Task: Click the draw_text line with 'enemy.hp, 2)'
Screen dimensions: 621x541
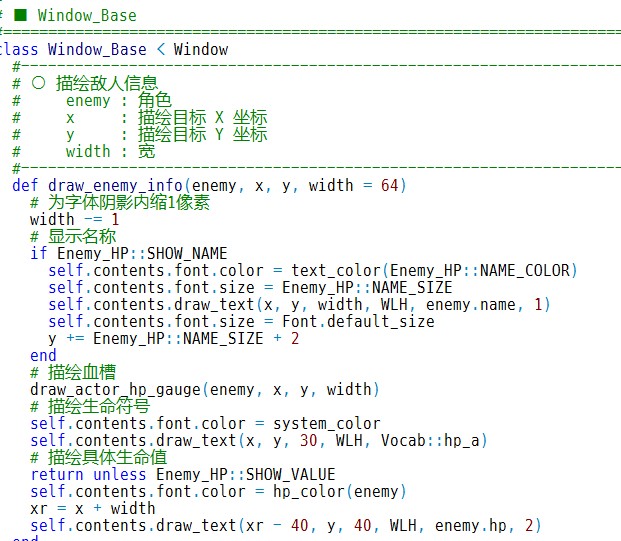Action: [286, 526]
